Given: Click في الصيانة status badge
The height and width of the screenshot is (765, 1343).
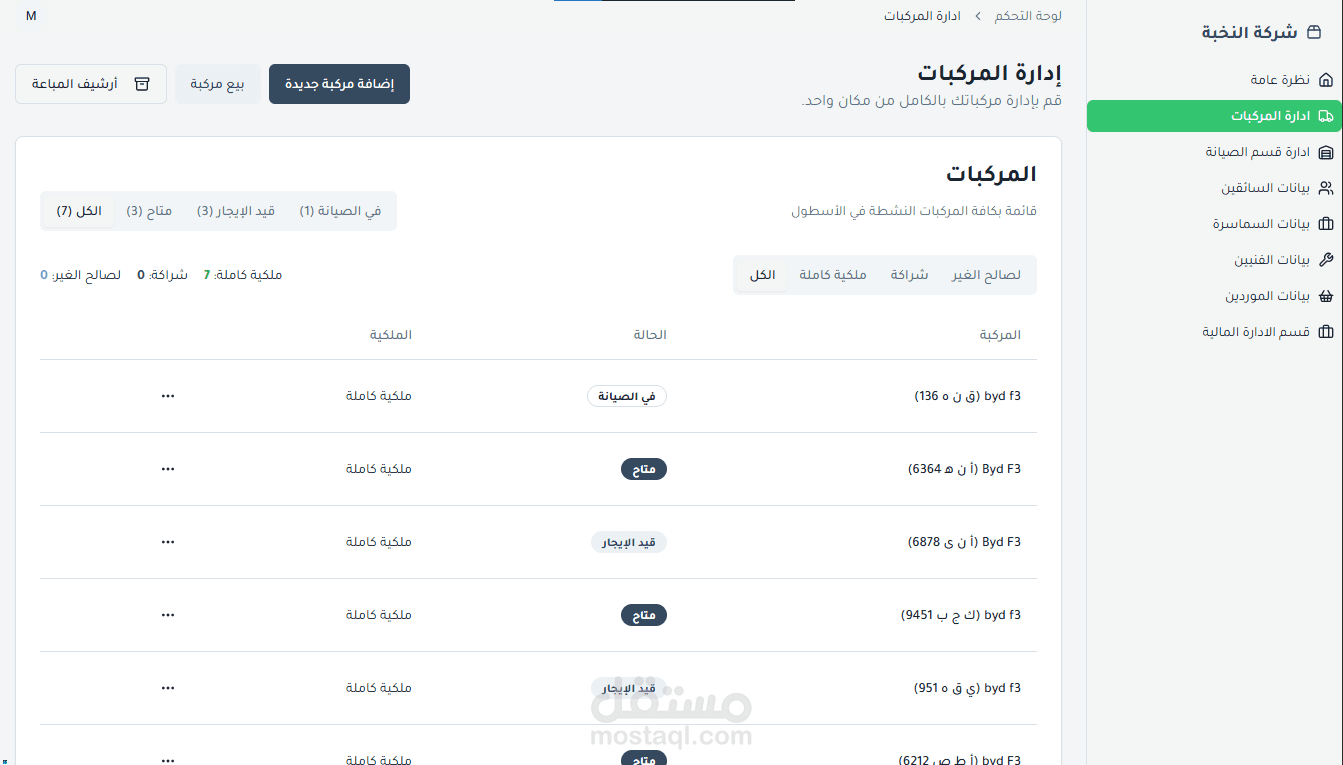Looking at the screenshot, I should pyautogui.click(x=627, y=396).
